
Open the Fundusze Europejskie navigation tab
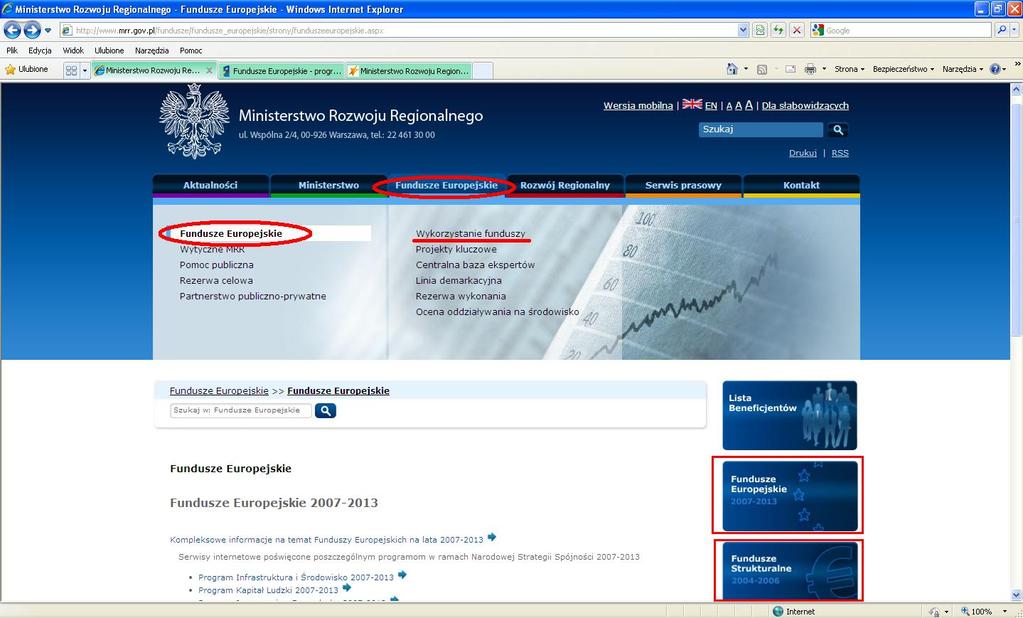tap(446, 185)
